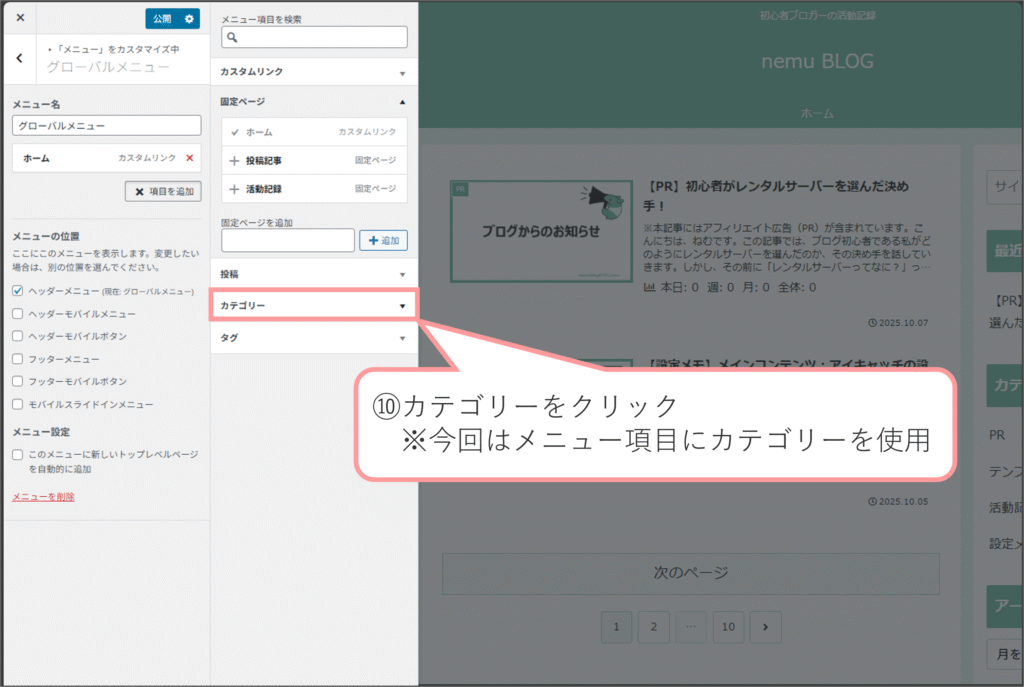
Task: Close the customizer with the X icon
Action: 20,18
